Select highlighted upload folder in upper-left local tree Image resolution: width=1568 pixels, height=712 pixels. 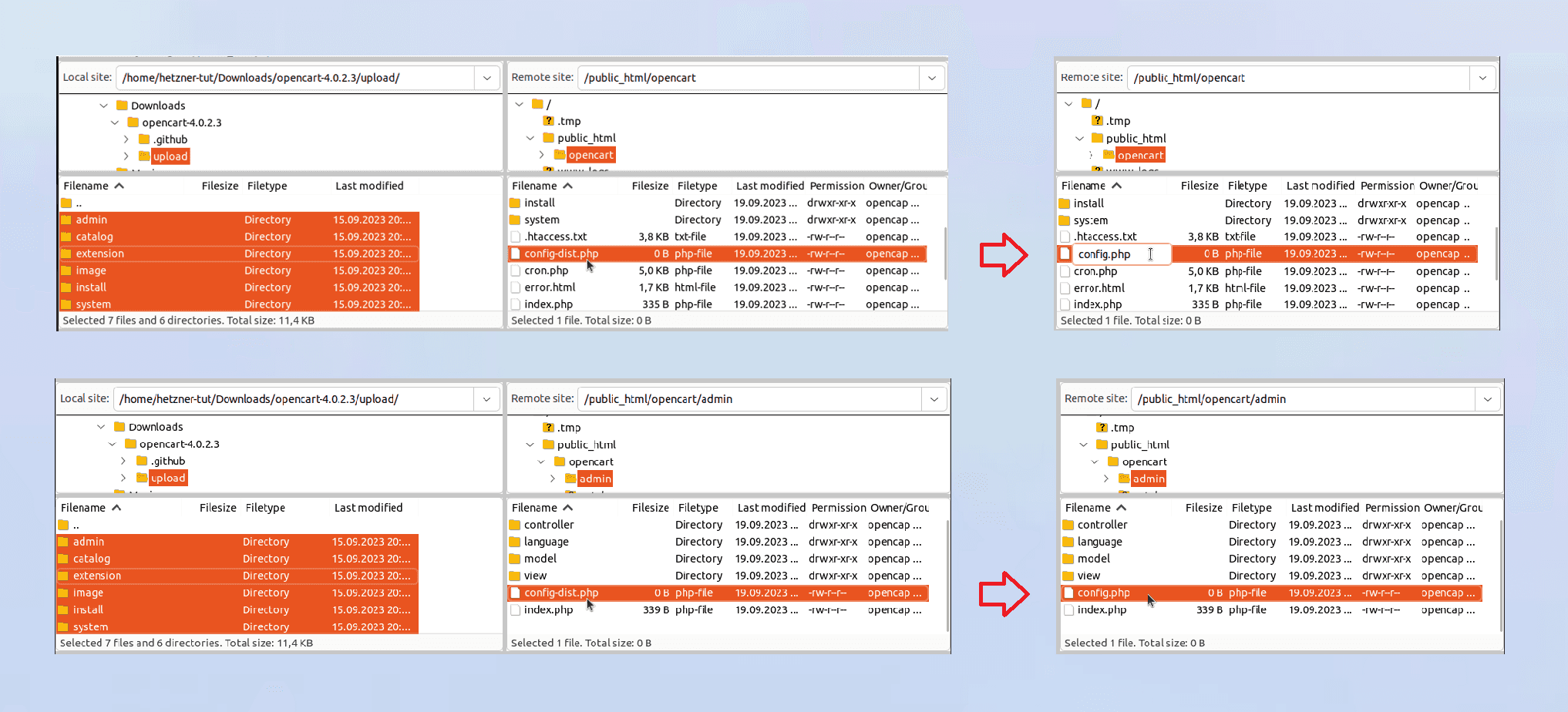[x=170, y=156]
